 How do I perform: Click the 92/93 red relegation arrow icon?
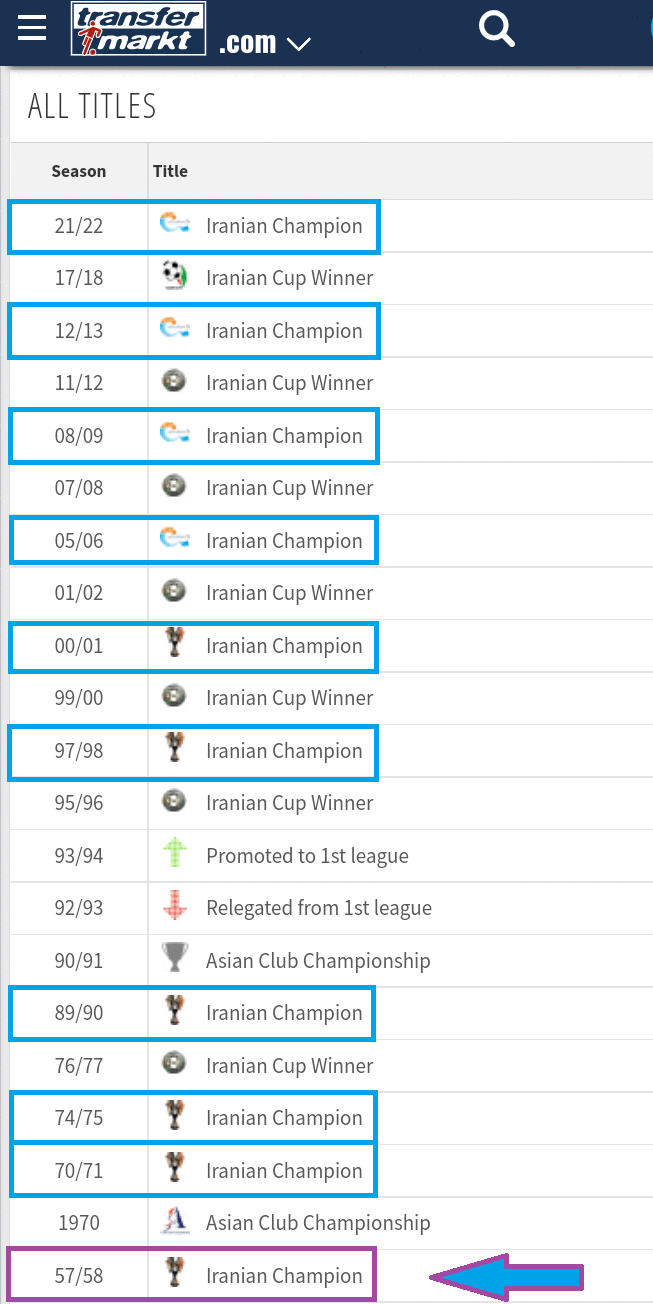tap(175, 907)
